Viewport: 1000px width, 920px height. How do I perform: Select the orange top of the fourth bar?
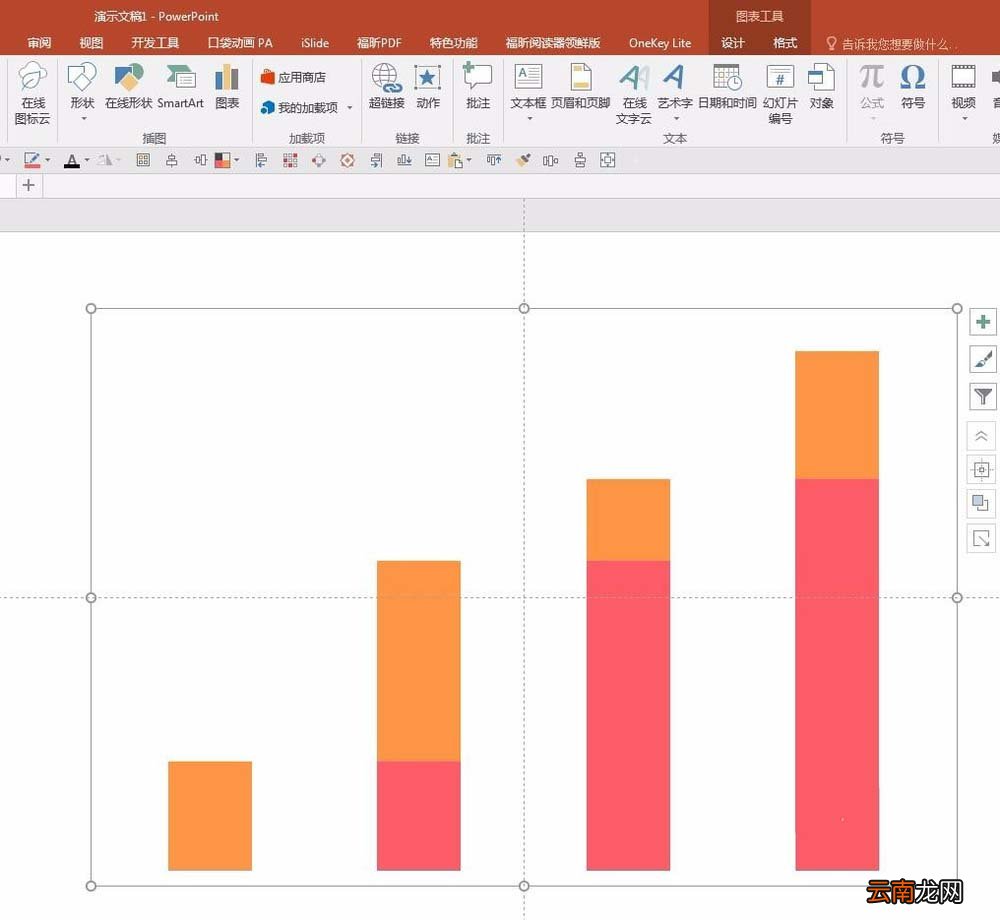[x=837, y=414]
